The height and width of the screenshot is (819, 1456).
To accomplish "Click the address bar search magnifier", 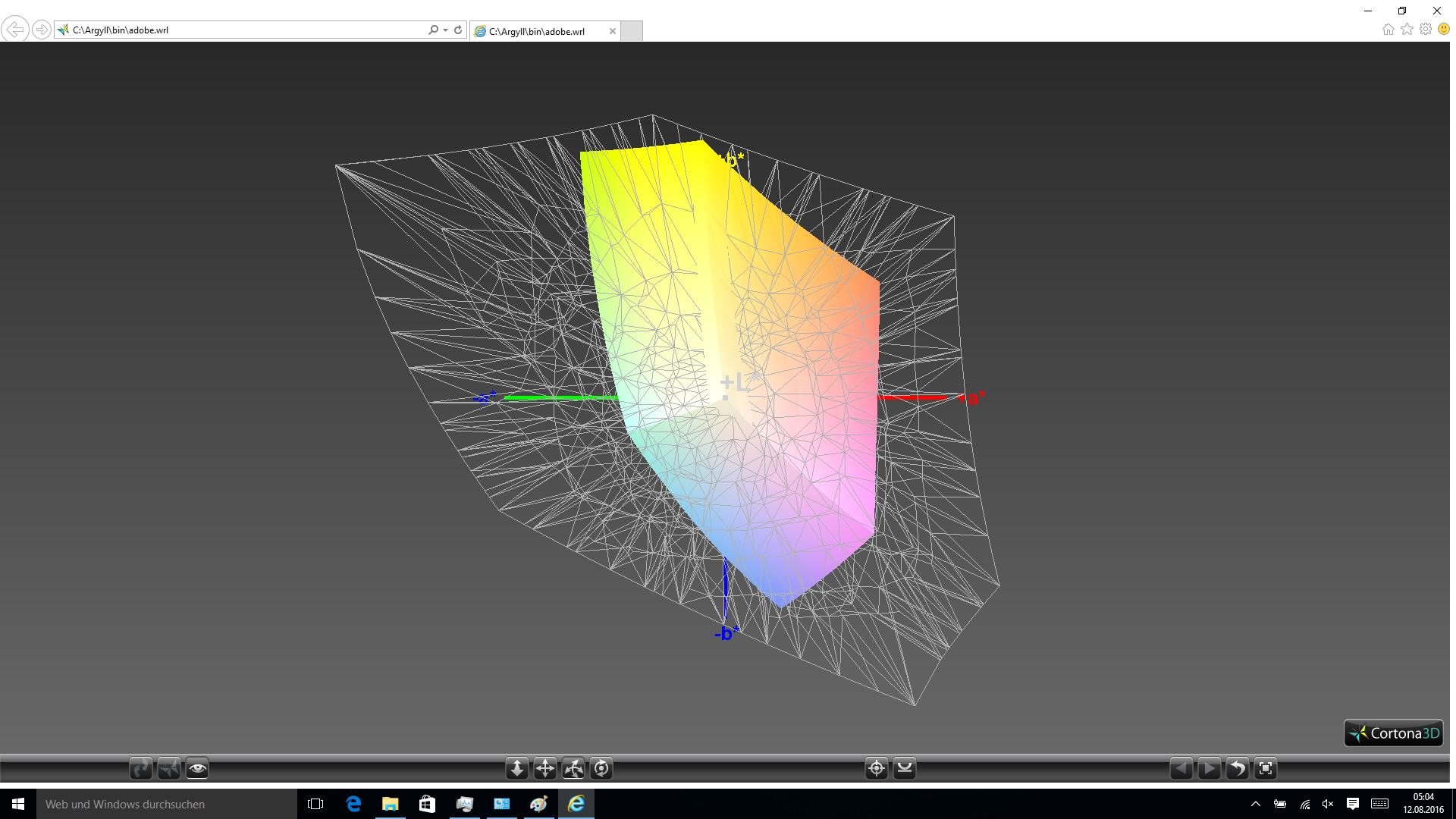I will tap(433, 30).
